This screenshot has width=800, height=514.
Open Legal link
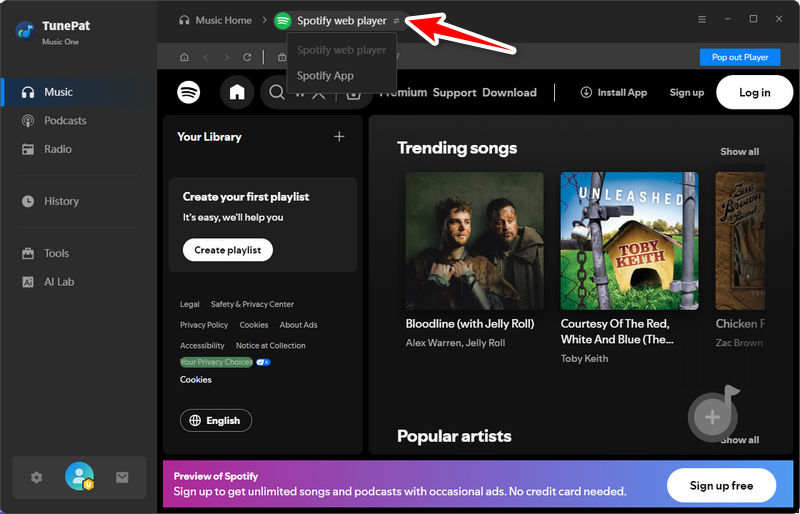[189, 304]
